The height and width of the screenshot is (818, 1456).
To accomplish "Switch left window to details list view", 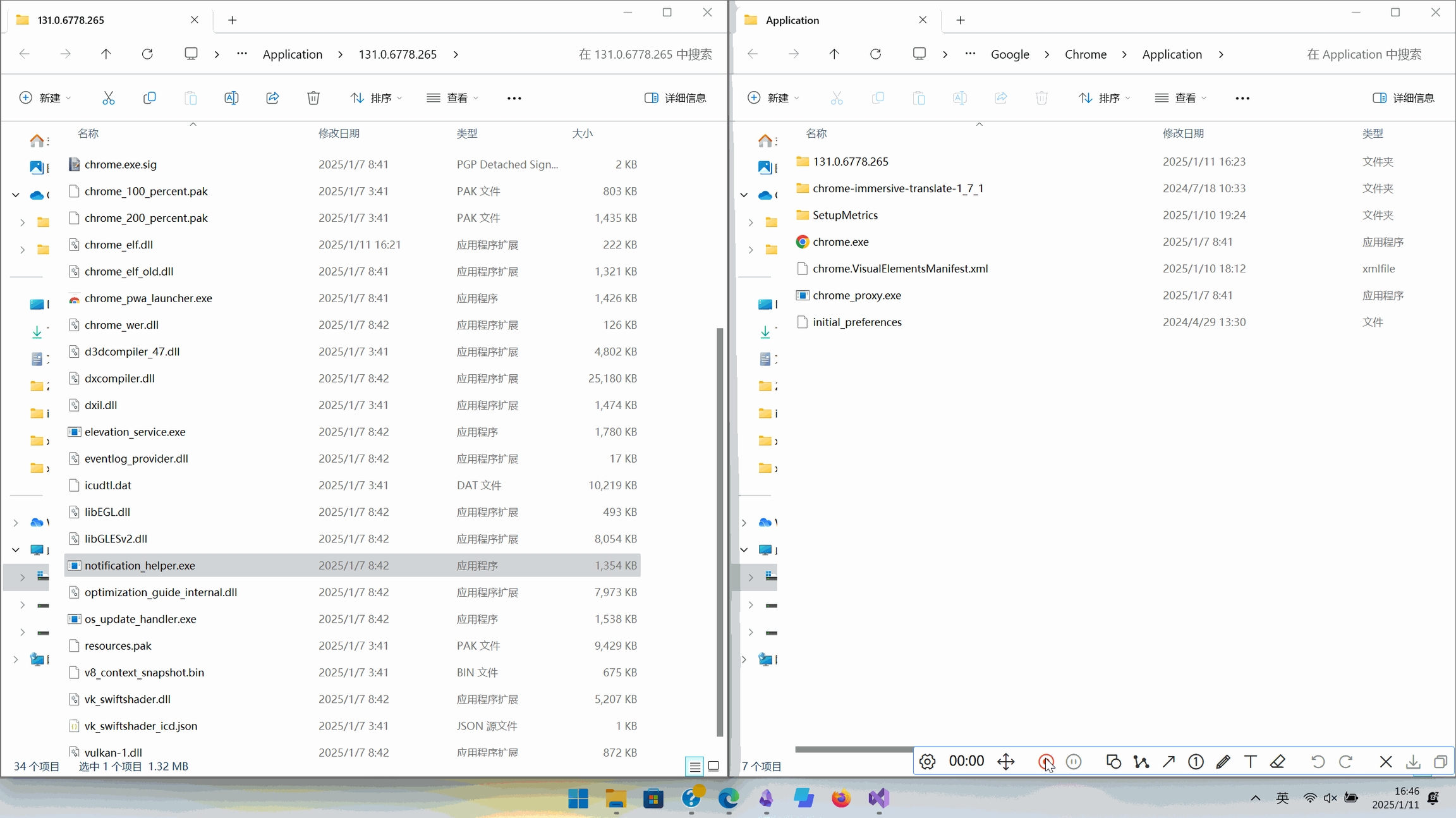I will [x=695, y=767].
